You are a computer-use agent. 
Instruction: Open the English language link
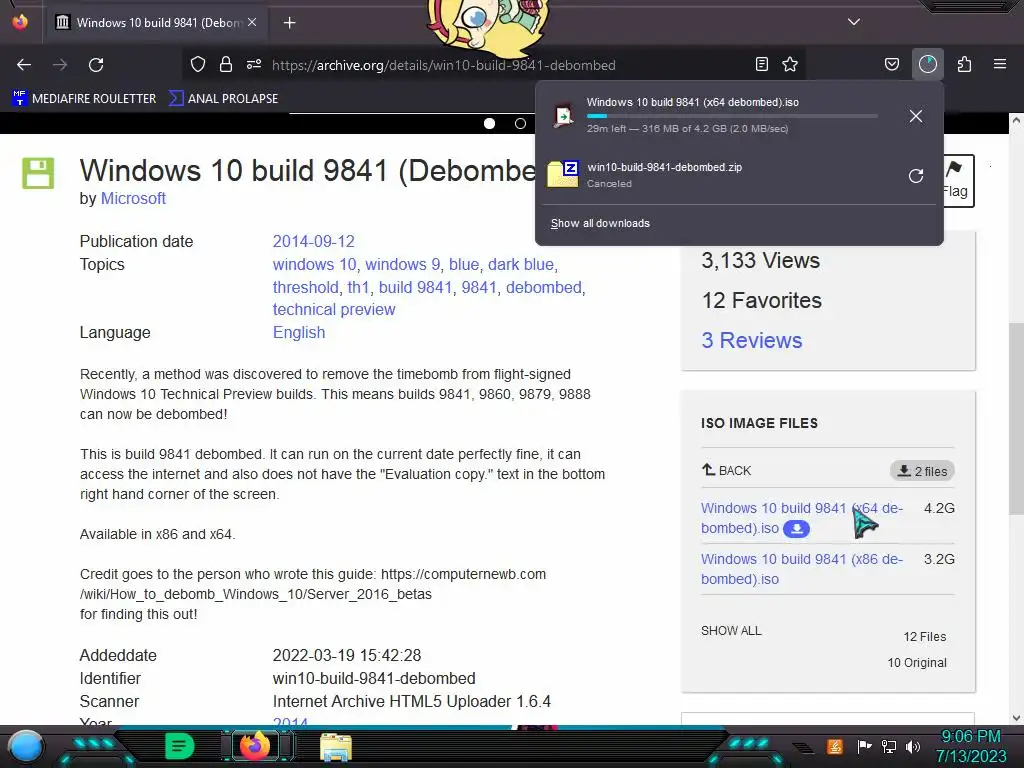click(x=298, y=332)
